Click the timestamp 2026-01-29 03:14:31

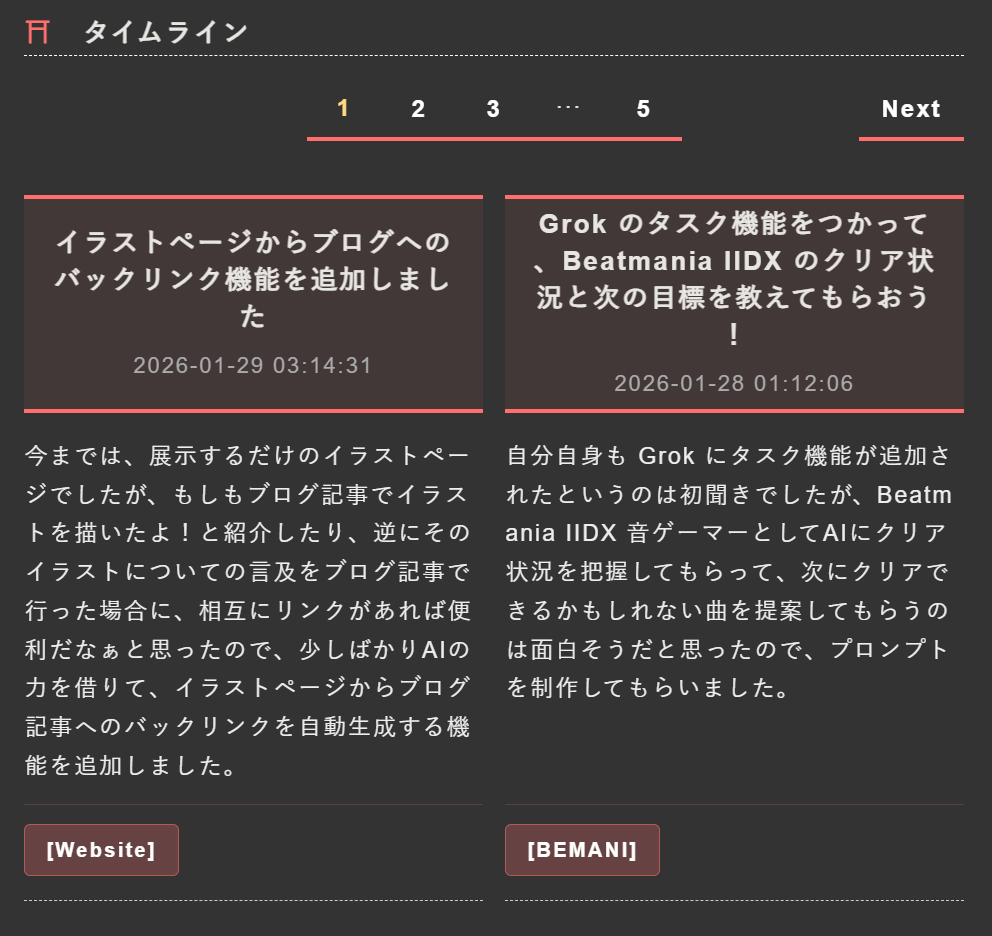pyautogui.click(x=253, y=366)
